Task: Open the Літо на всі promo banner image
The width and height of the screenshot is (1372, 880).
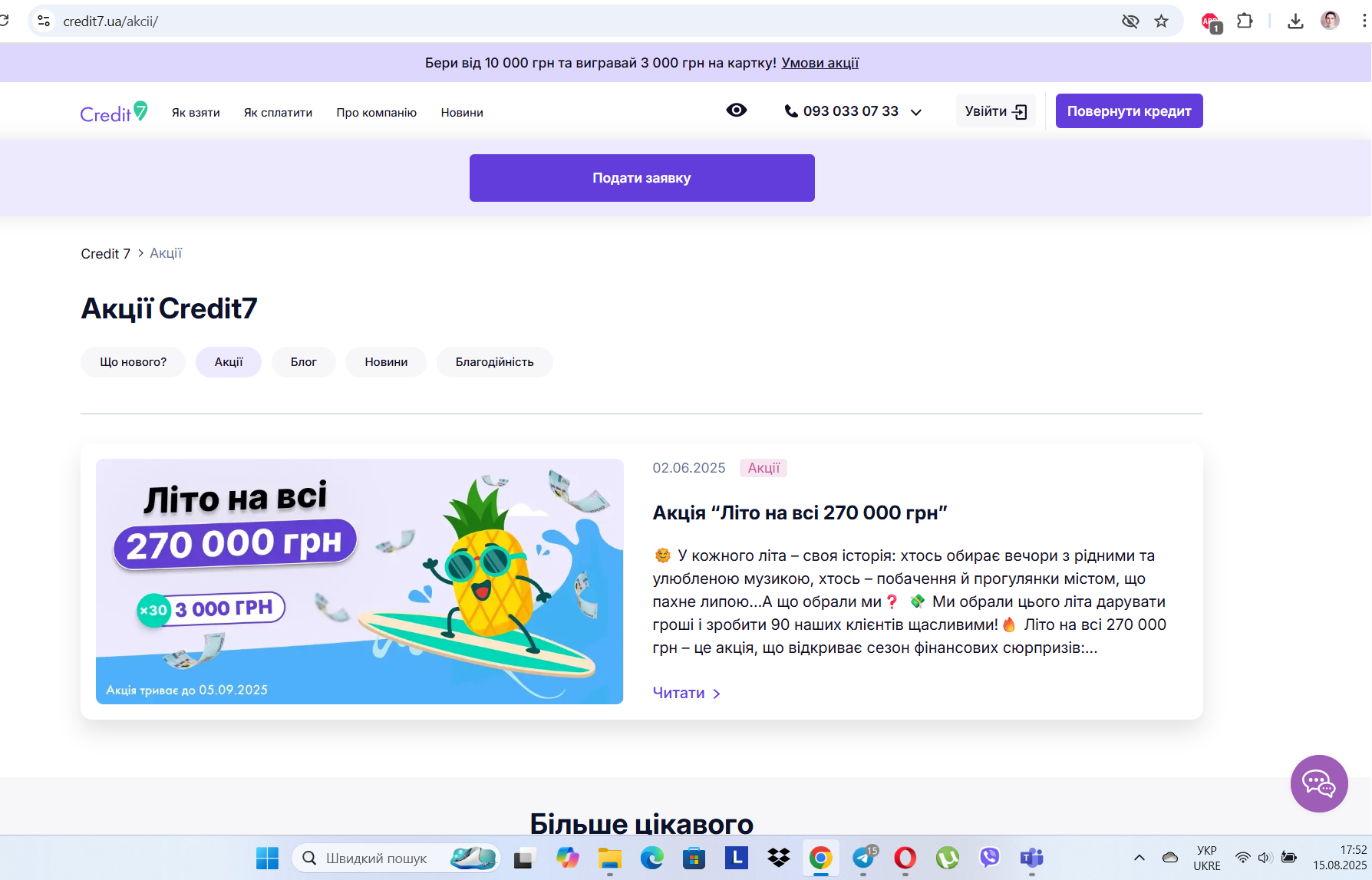Action: 359,582
